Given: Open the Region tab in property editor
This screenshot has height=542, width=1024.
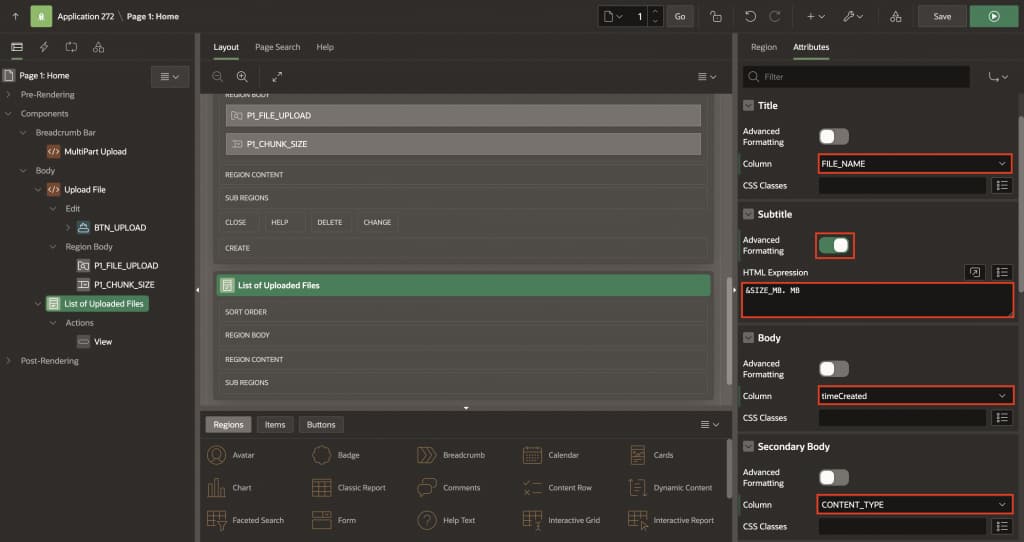Looking at the screenshot, I should 763,47.
